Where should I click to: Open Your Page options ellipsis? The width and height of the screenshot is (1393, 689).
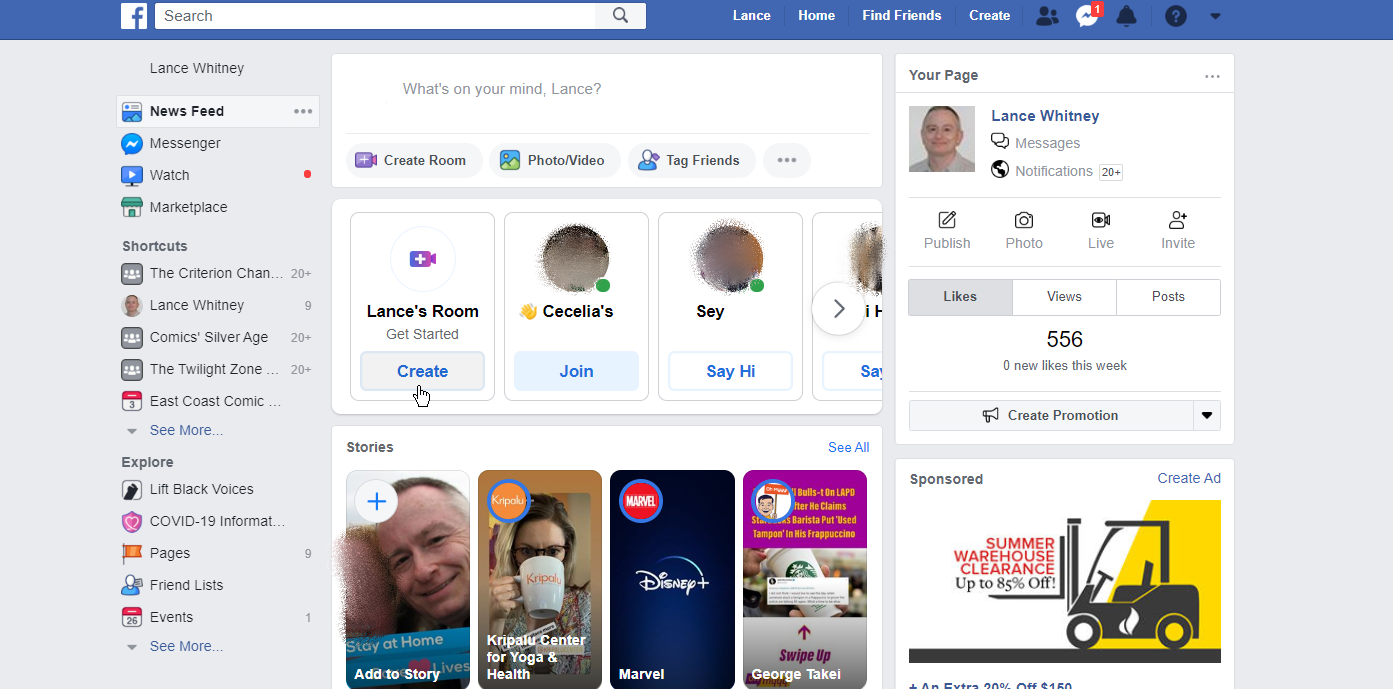1212,76
